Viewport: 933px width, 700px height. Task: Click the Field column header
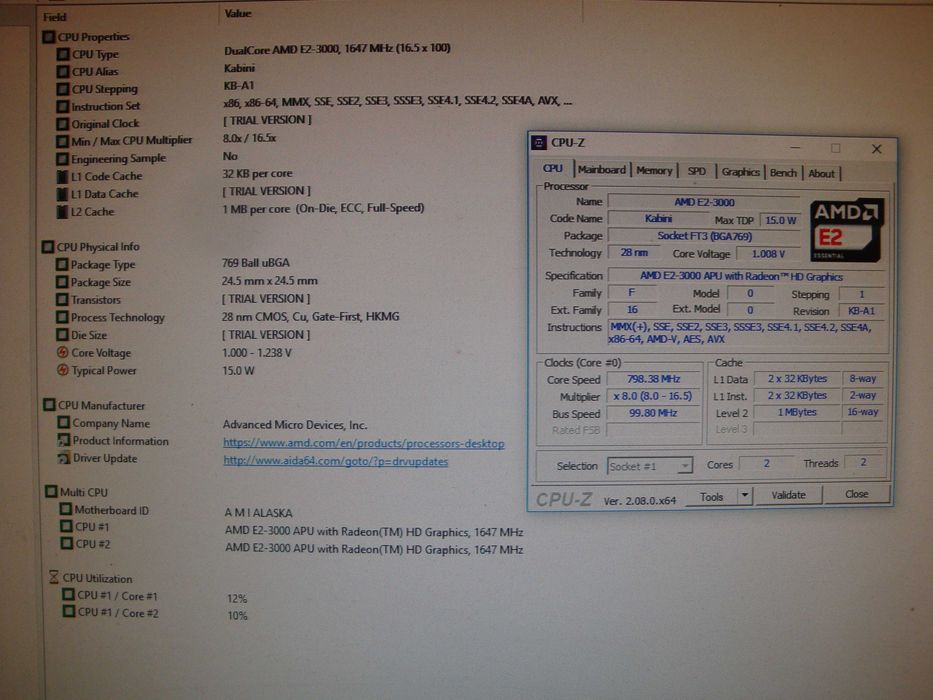click(55, 17)
